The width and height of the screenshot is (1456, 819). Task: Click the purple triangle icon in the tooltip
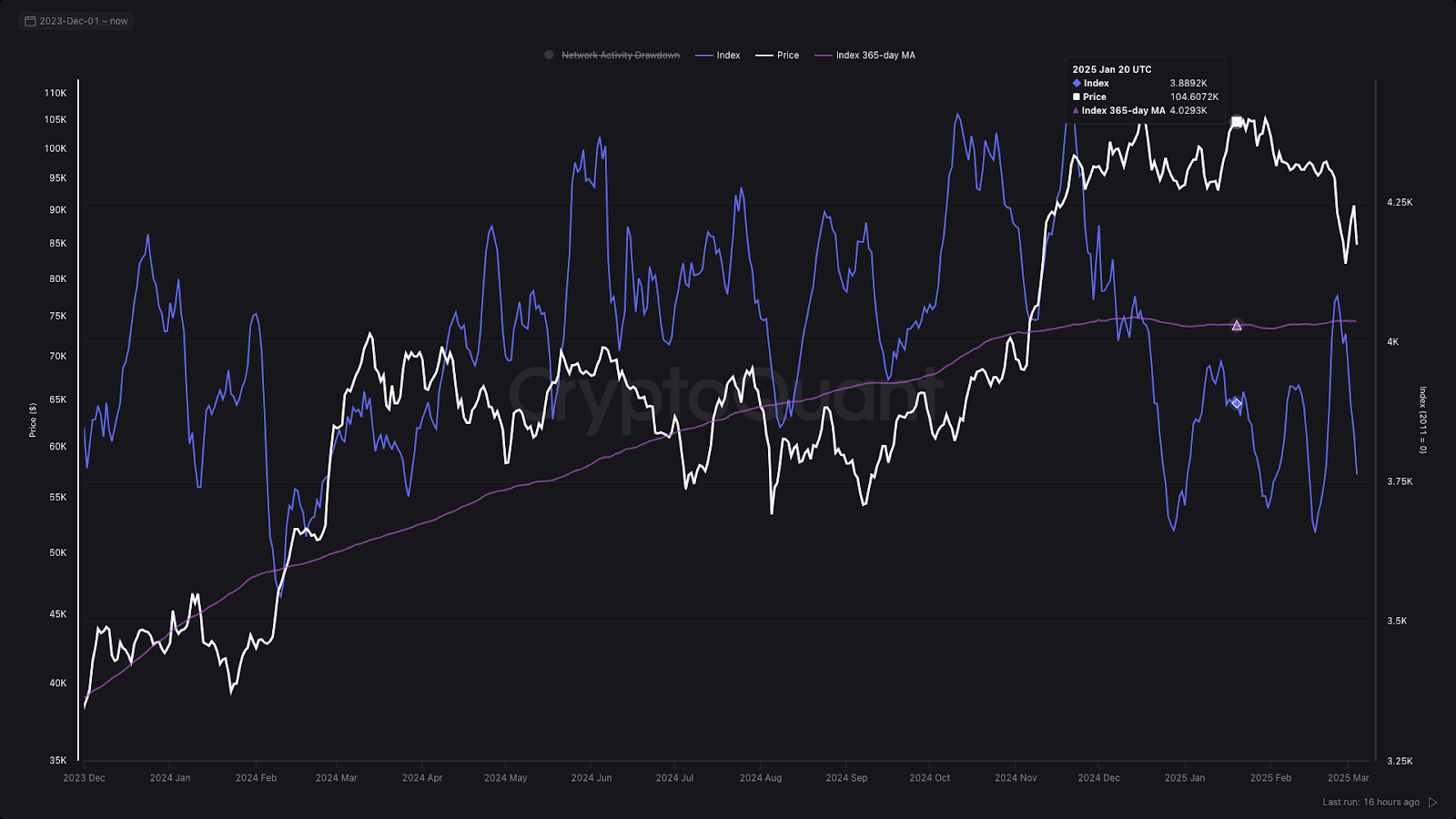pyautogui.click(x=1077, y=111)
